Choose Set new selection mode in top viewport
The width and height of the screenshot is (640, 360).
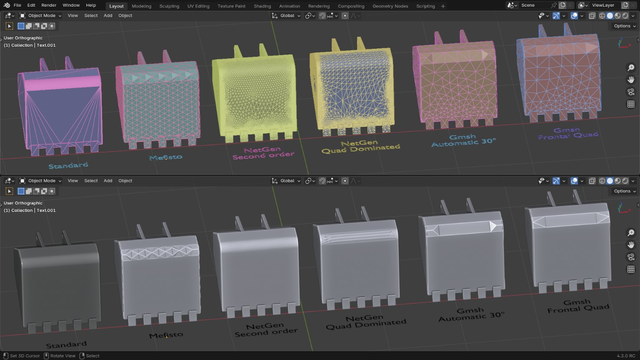tap(21, 26)
